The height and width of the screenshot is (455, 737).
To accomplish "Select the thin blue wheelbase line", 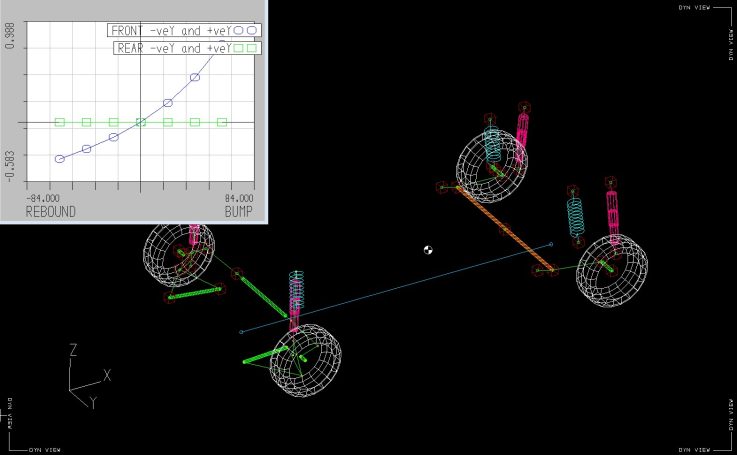I will (396, 288).
